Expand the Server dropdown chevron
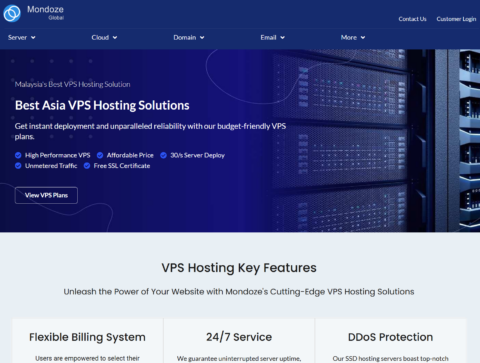This screenshot has width=480, height=363. point(33,38)
